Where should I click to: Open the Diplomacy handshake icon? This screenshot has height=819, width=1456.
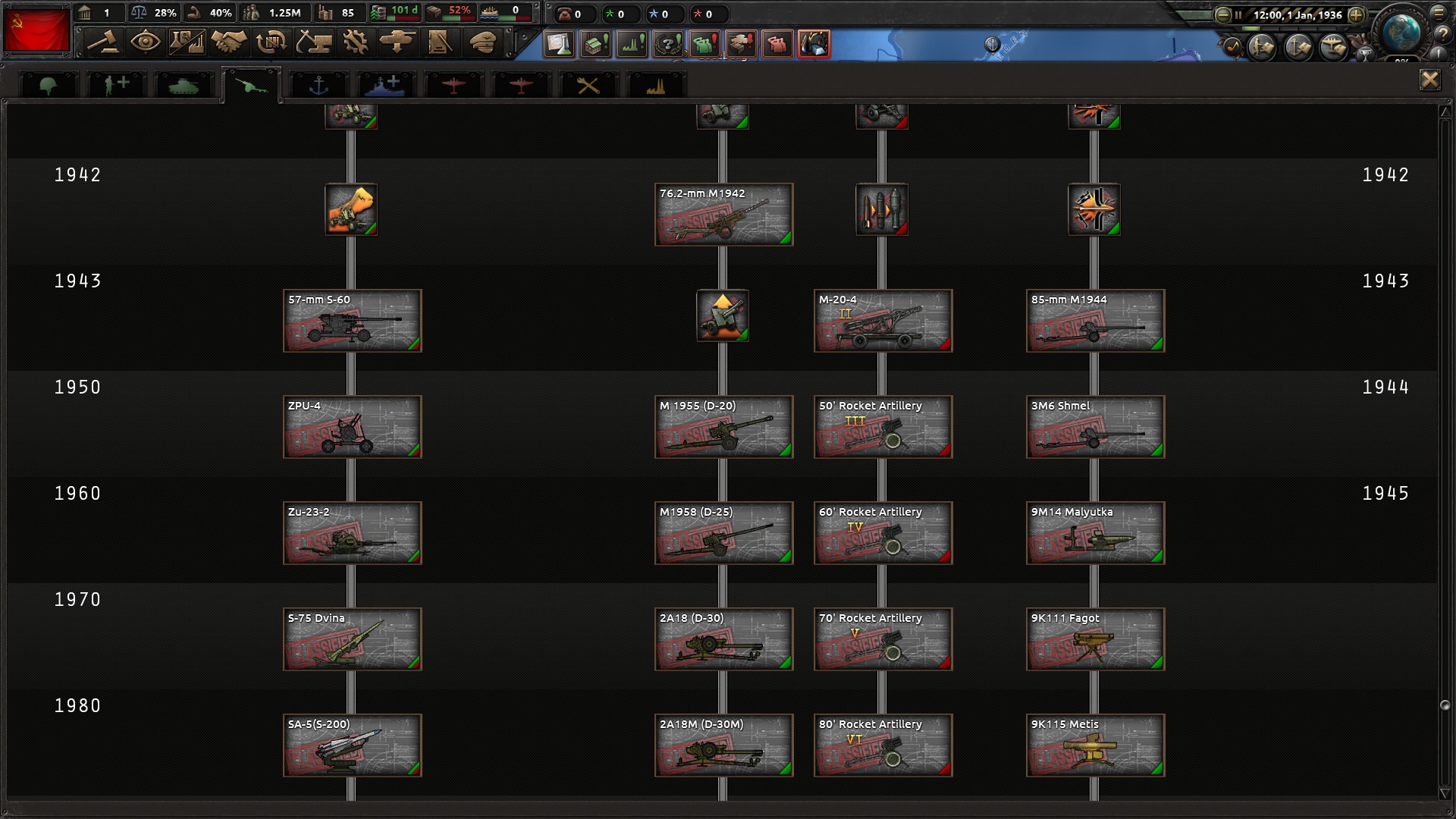pyautogui.click(x=228, y=42)
